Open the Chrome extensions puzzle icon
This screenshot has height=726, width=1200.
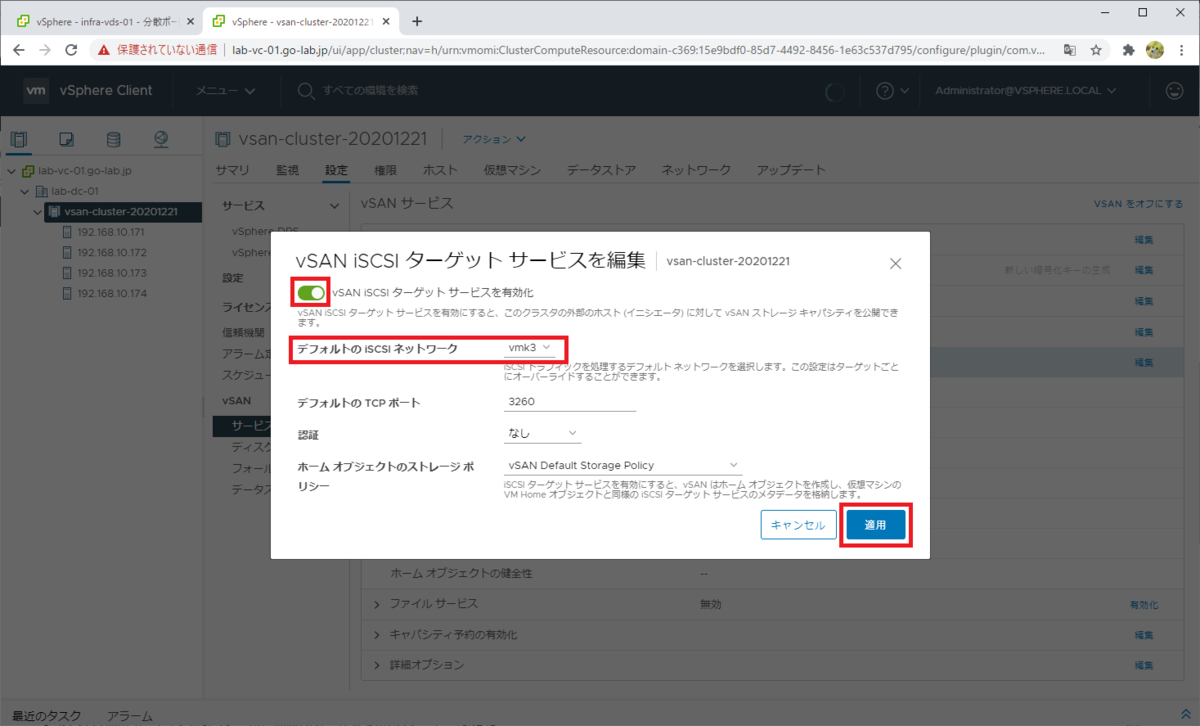[x=1129, y=49]
